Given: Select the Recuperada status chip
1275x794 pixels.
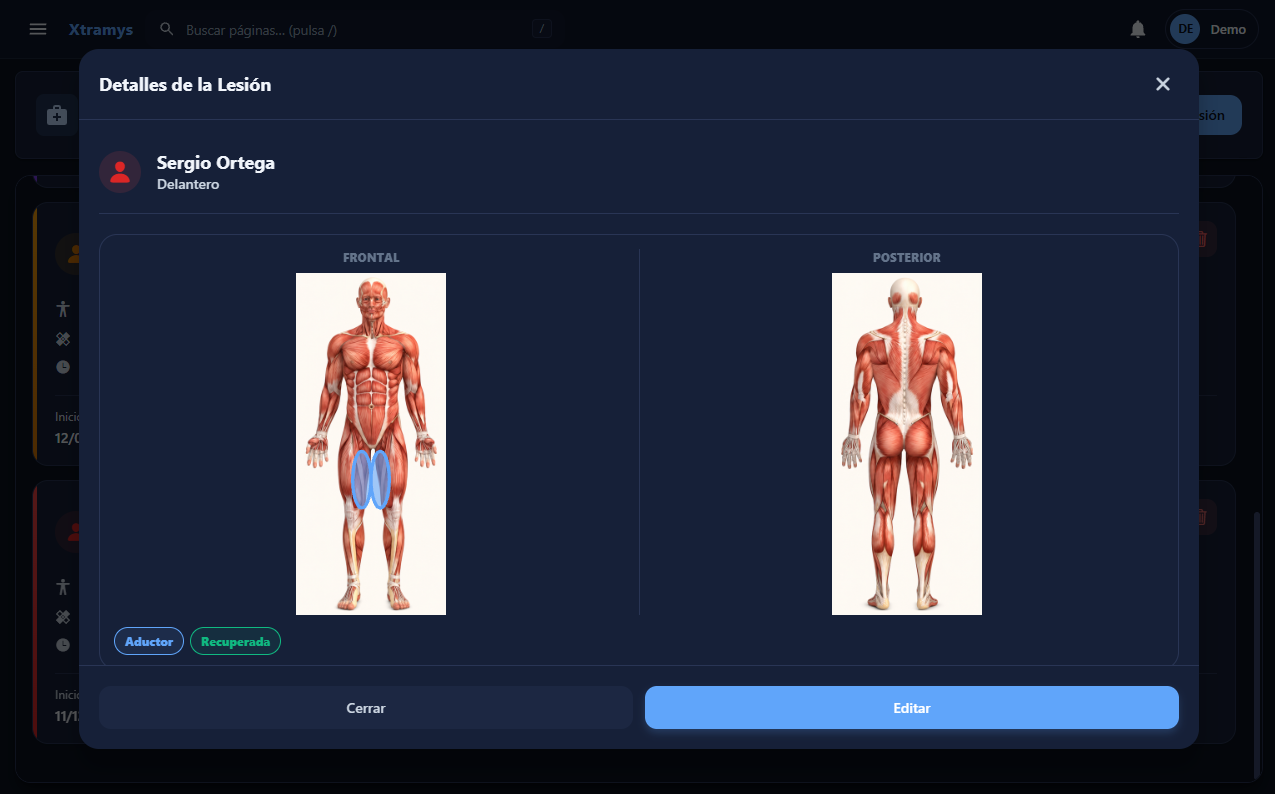Looking at the screenshot, I should [235, 641].
